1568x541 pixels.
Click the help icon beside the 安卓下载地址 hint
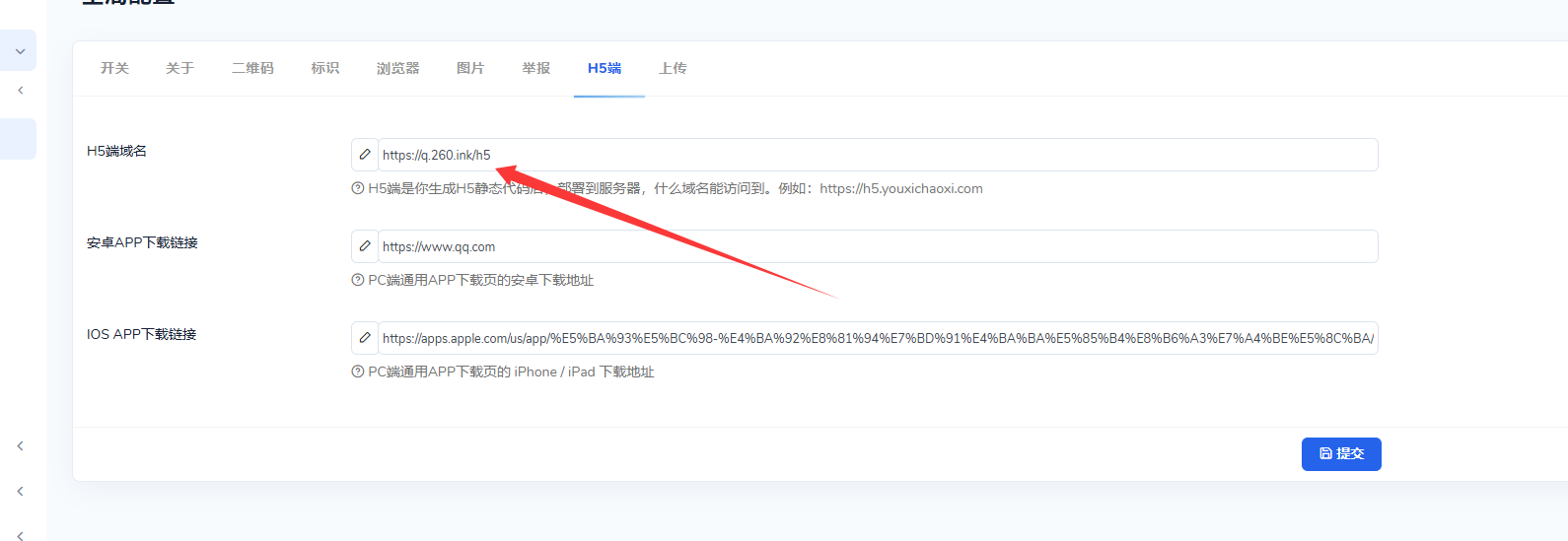point(358,280)
